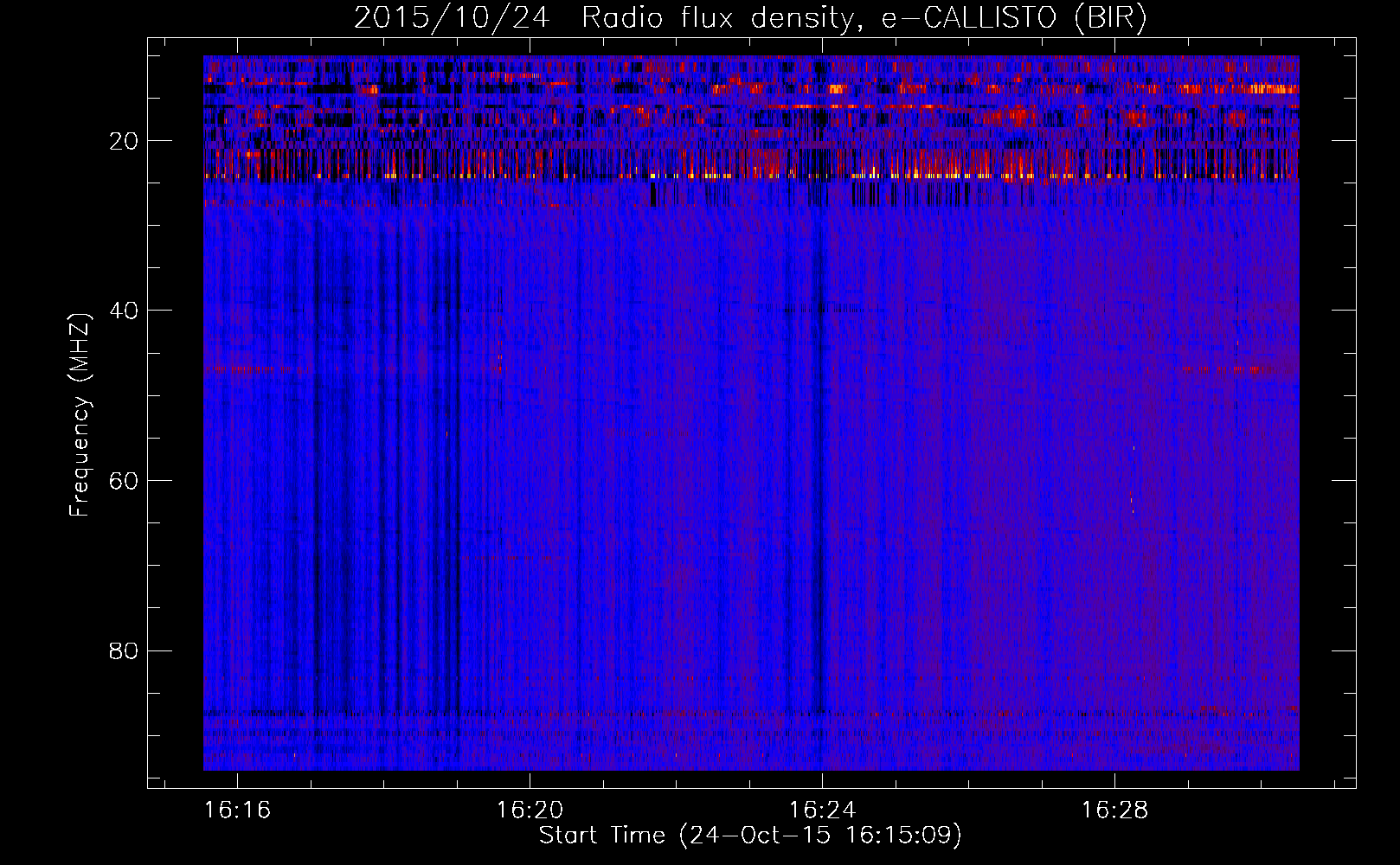Click the '60' frequency tick label
1400x865 pixels.
click(x=125, y=480)
